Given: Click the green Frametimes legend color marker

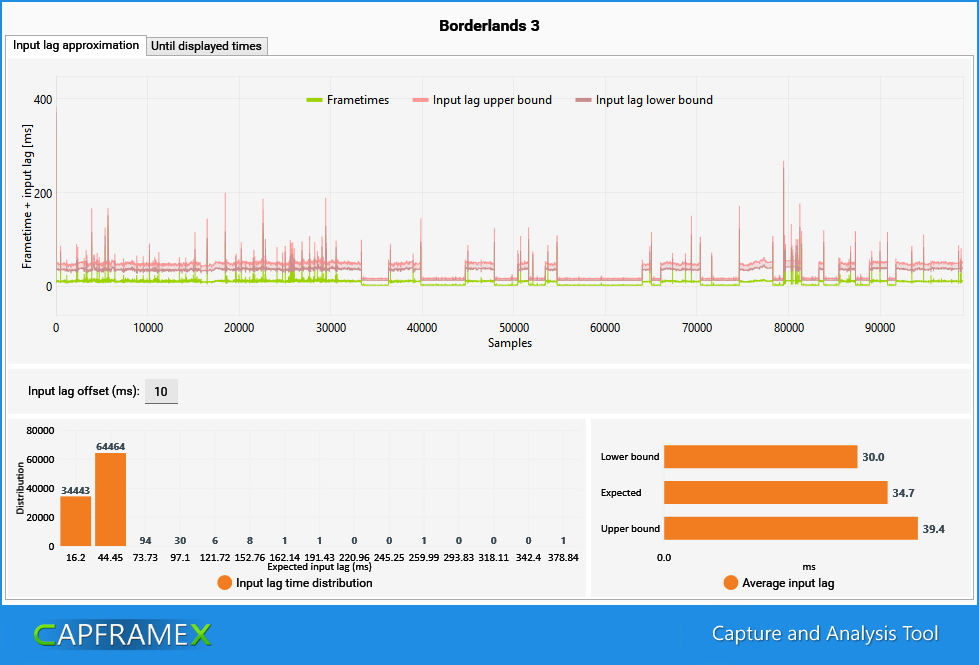Looking at the screenshot, I should click(315, 100).
